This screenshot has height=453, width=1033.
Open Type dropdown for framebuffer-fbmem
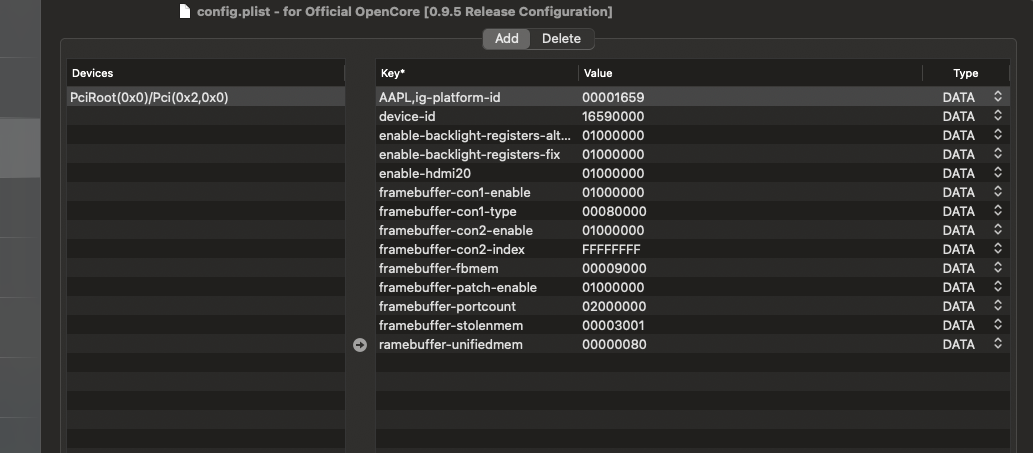tap(997, 269)
